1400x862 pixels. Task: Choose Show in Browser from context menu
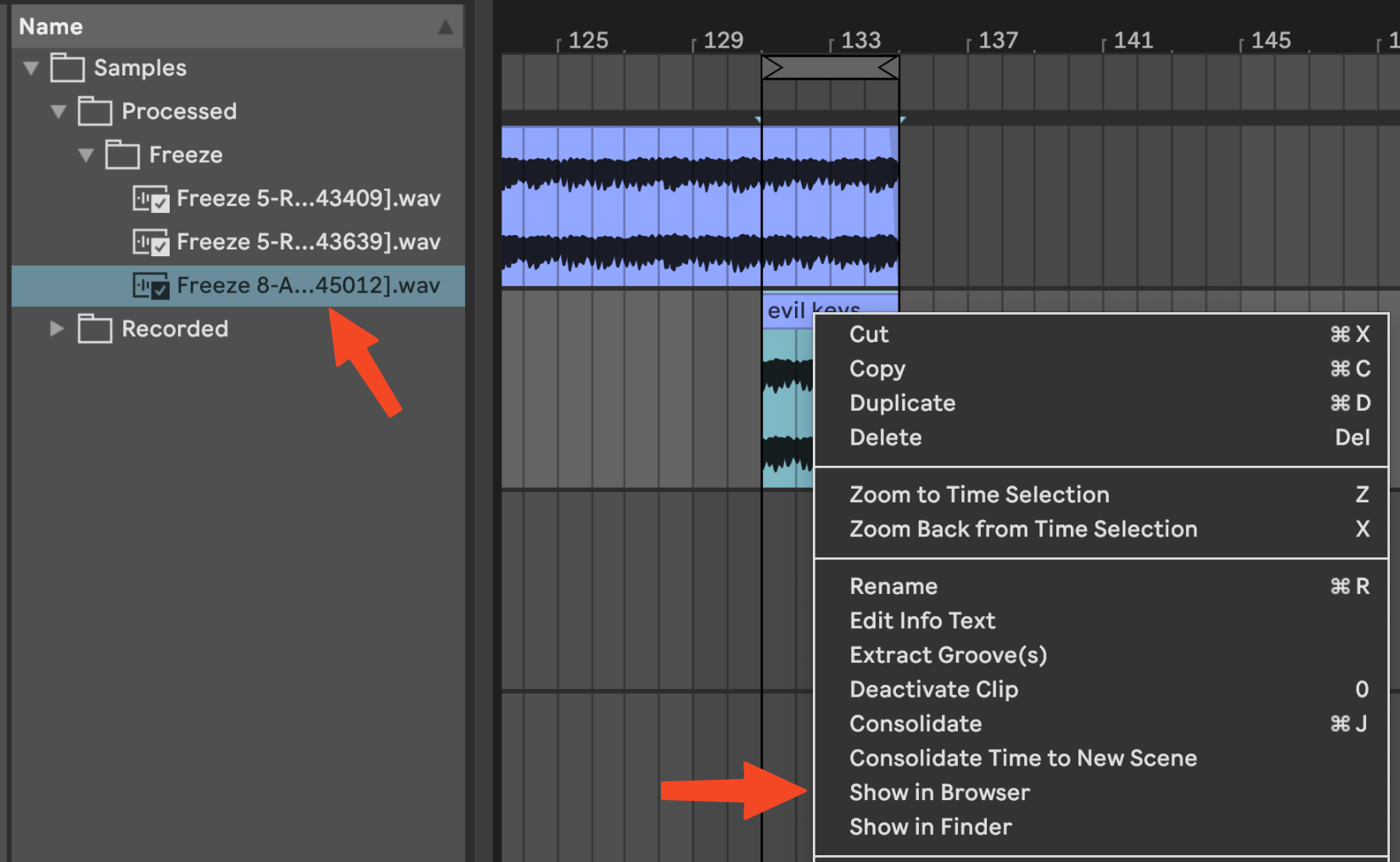(x=939, y=792)
